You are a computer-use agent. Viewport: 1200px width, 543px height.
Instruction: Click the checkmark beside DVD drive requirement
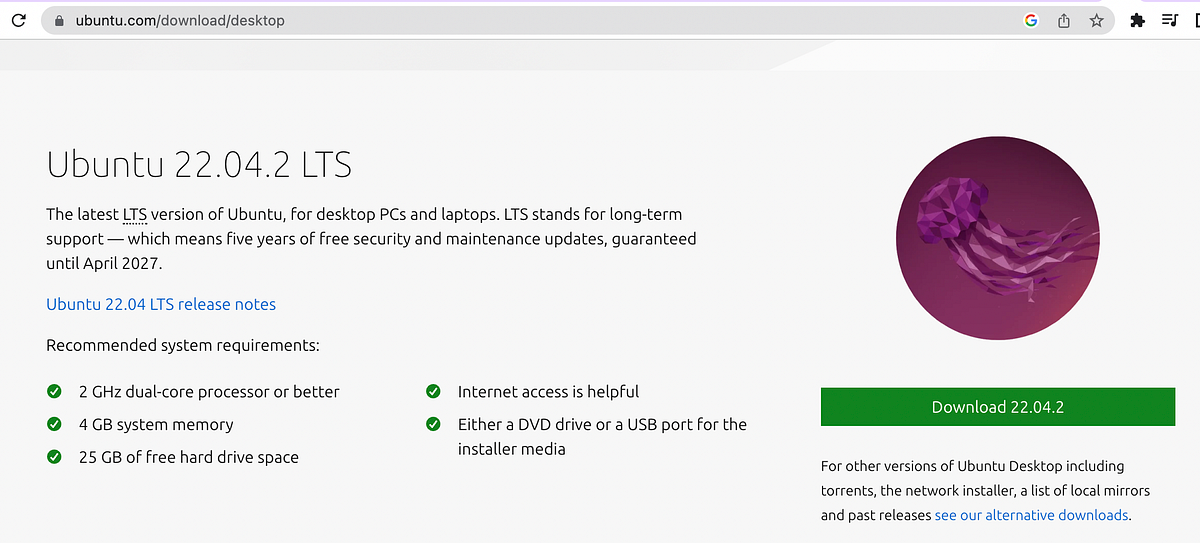click(434, 424)
